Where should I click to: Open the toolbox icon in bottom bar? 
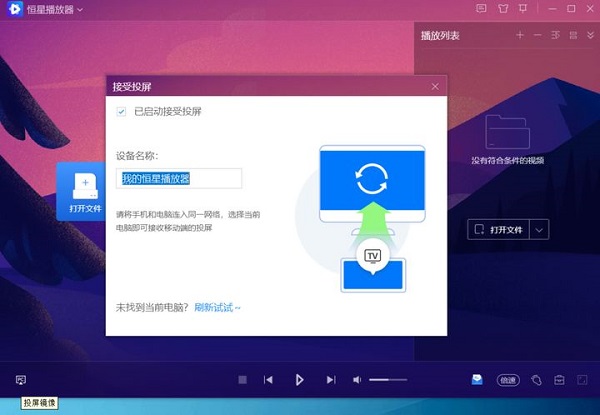coord(559,380)
